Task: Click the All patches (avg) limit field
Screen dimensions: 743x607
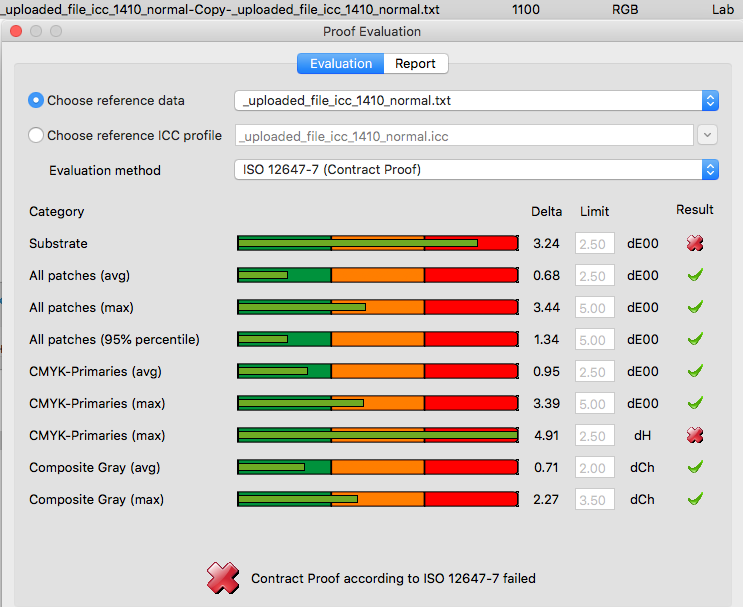Action: click(595, 275)
